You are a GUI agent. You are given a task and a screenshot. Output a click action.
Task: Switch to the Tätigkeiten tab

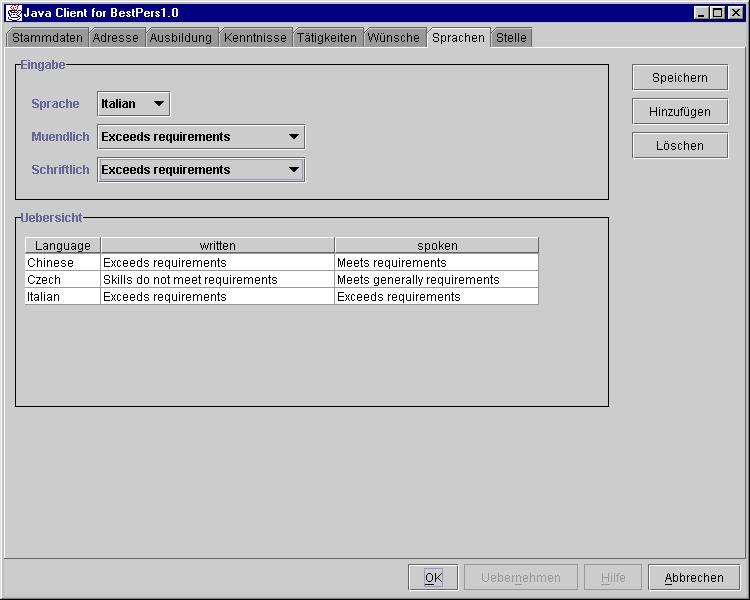[327, 38]
